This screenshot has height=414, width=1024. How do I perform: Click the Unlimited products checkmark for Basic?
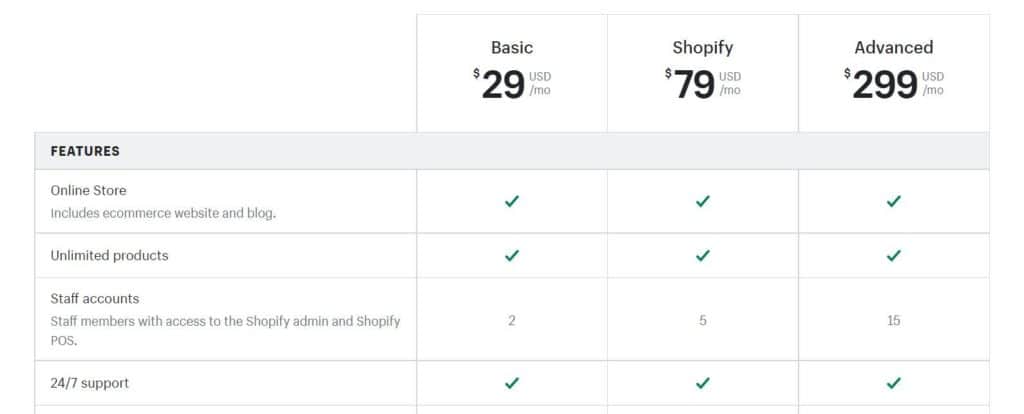(512, 255)
